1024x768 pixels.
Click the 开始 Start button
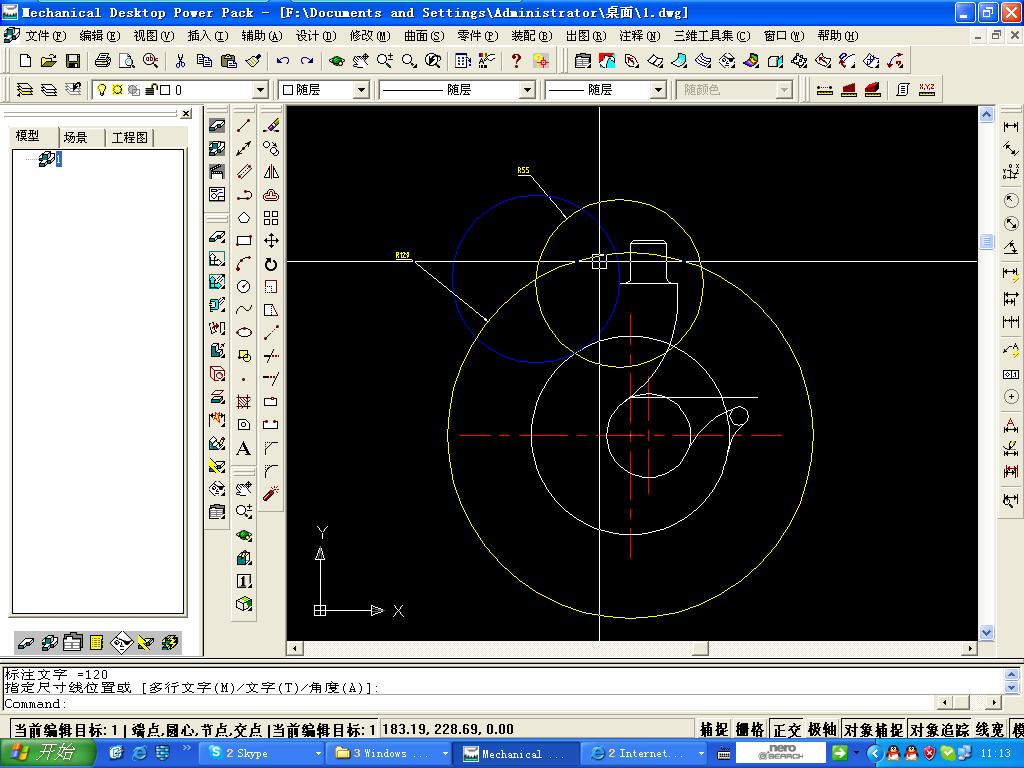pos(46,753)
